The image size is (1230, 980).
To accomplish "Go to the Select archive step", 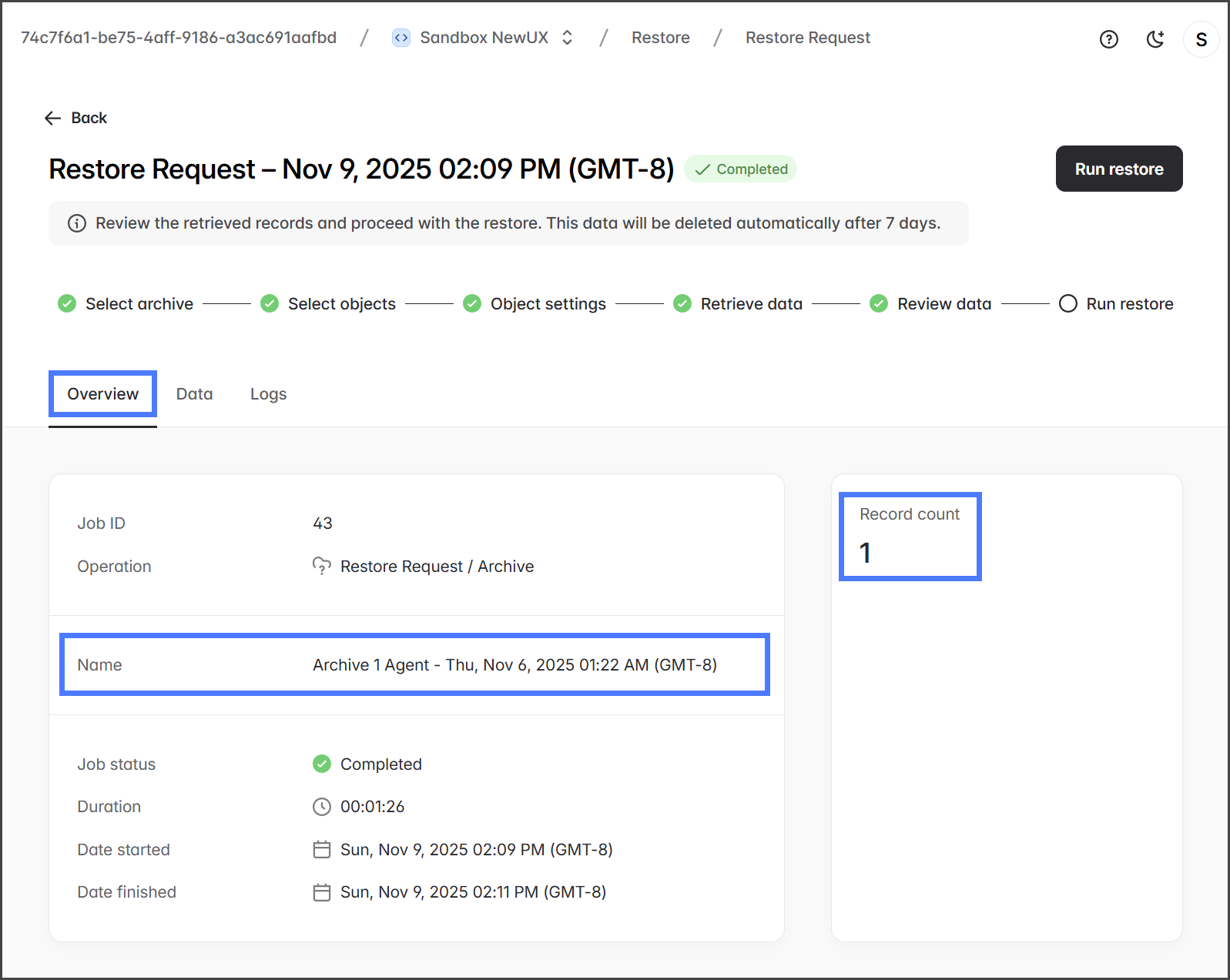I will tap(139, 304).
